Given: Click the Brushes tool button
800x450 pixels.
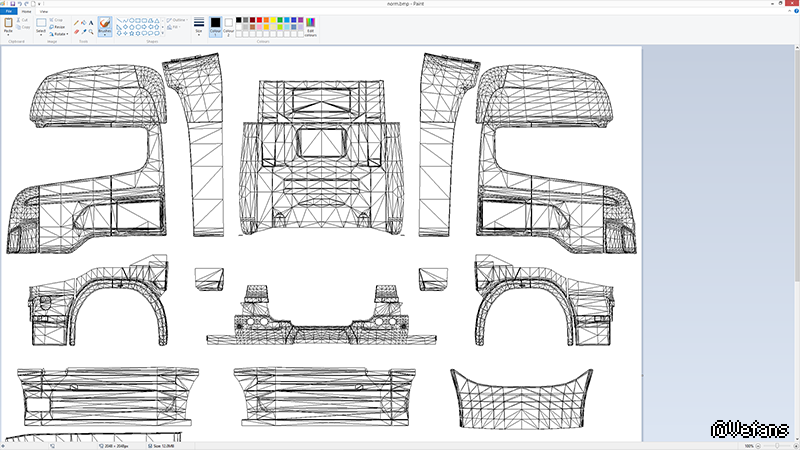Looking at the screenshot, I should coord(104,26).
